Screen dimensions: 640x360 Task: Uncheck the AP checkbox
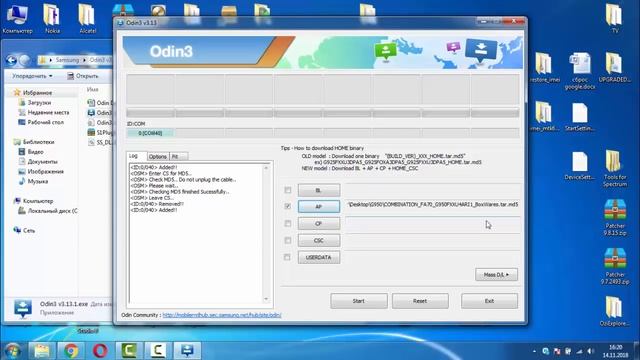coord(288,207)
